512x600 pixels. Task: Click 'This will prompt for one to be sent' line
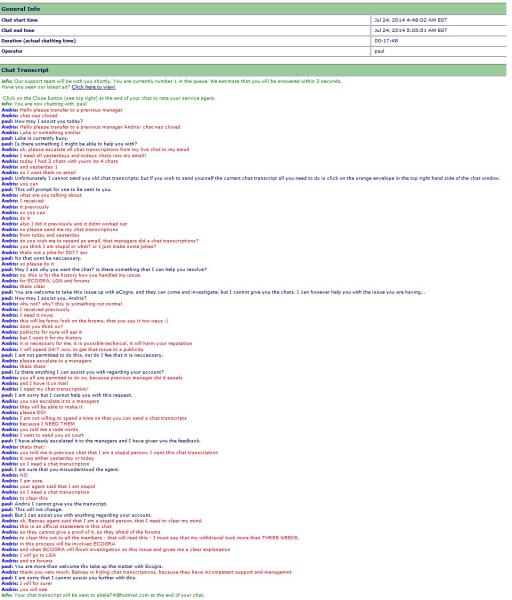57,189
